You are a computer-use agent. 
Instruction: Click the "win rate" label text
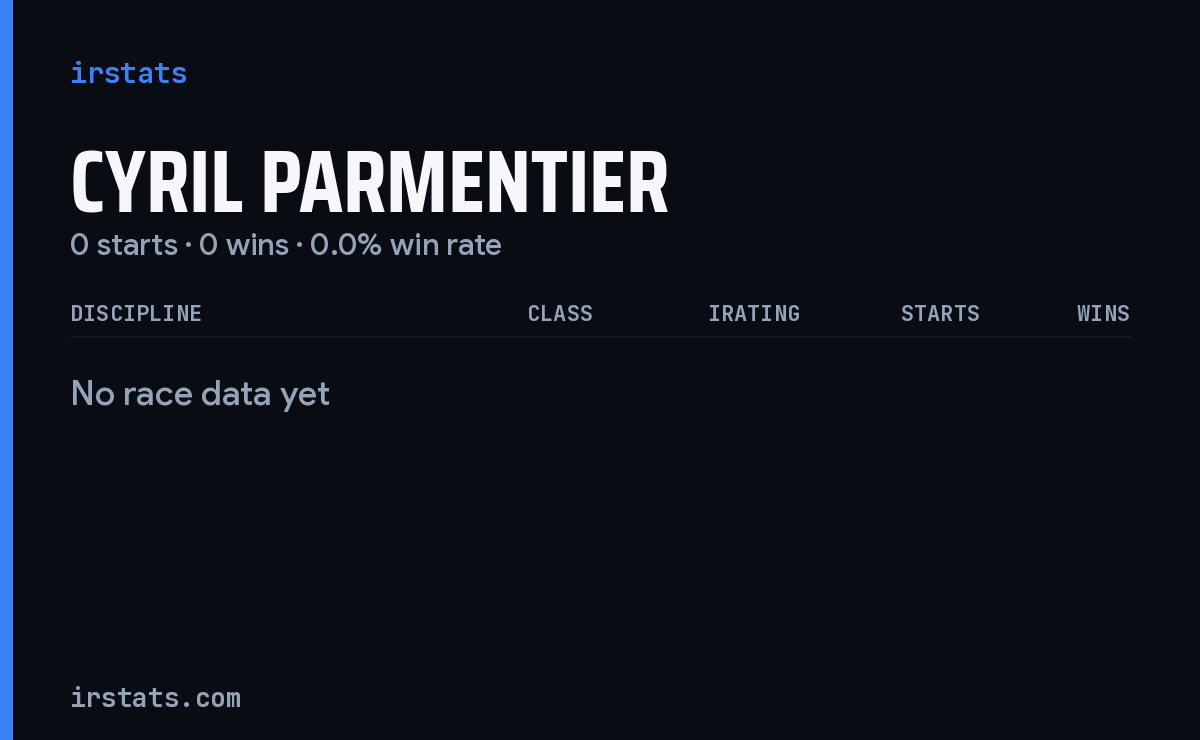[446, 245]
